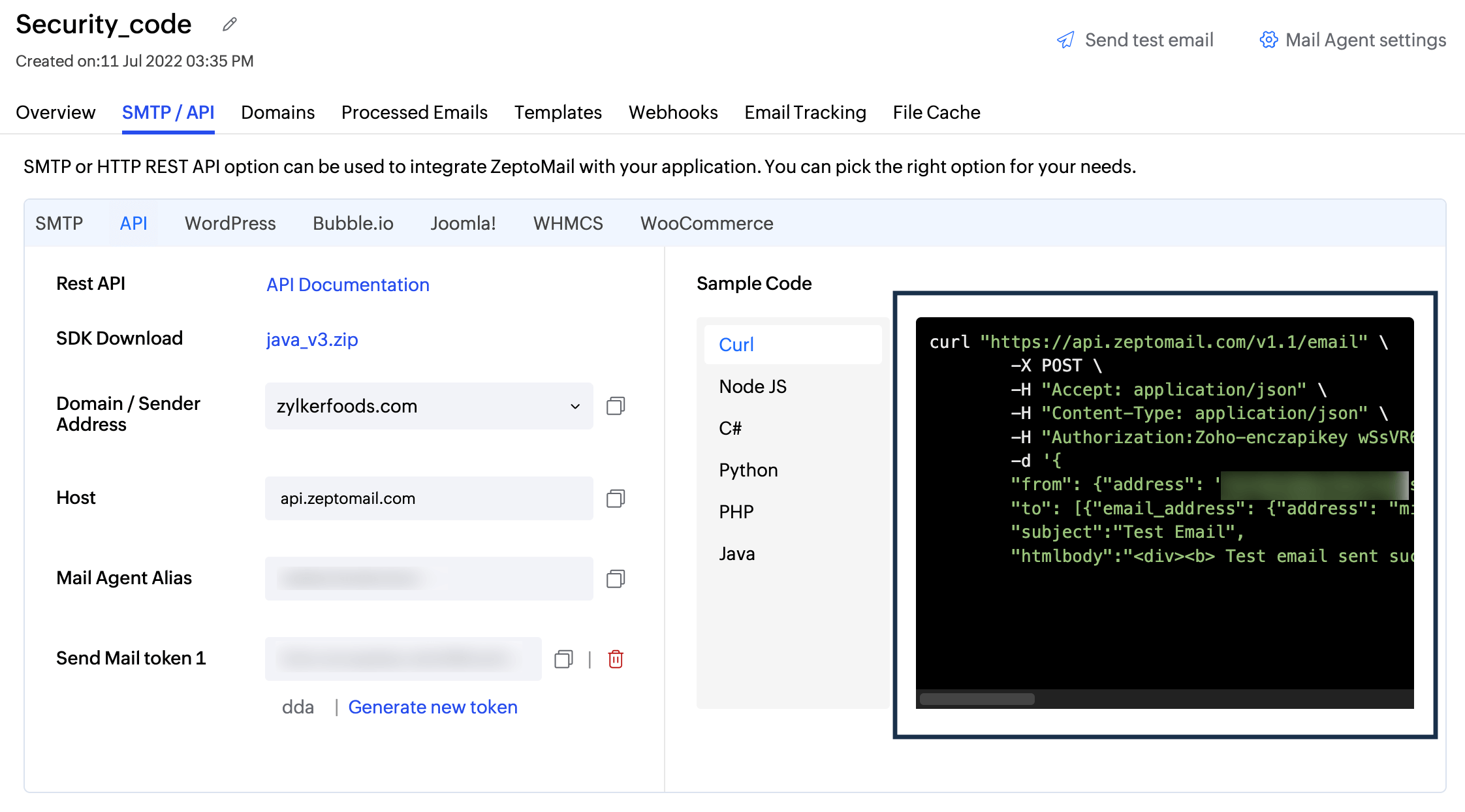
Task: Switch to the Processed Emails tab
Action: point(414,112)
